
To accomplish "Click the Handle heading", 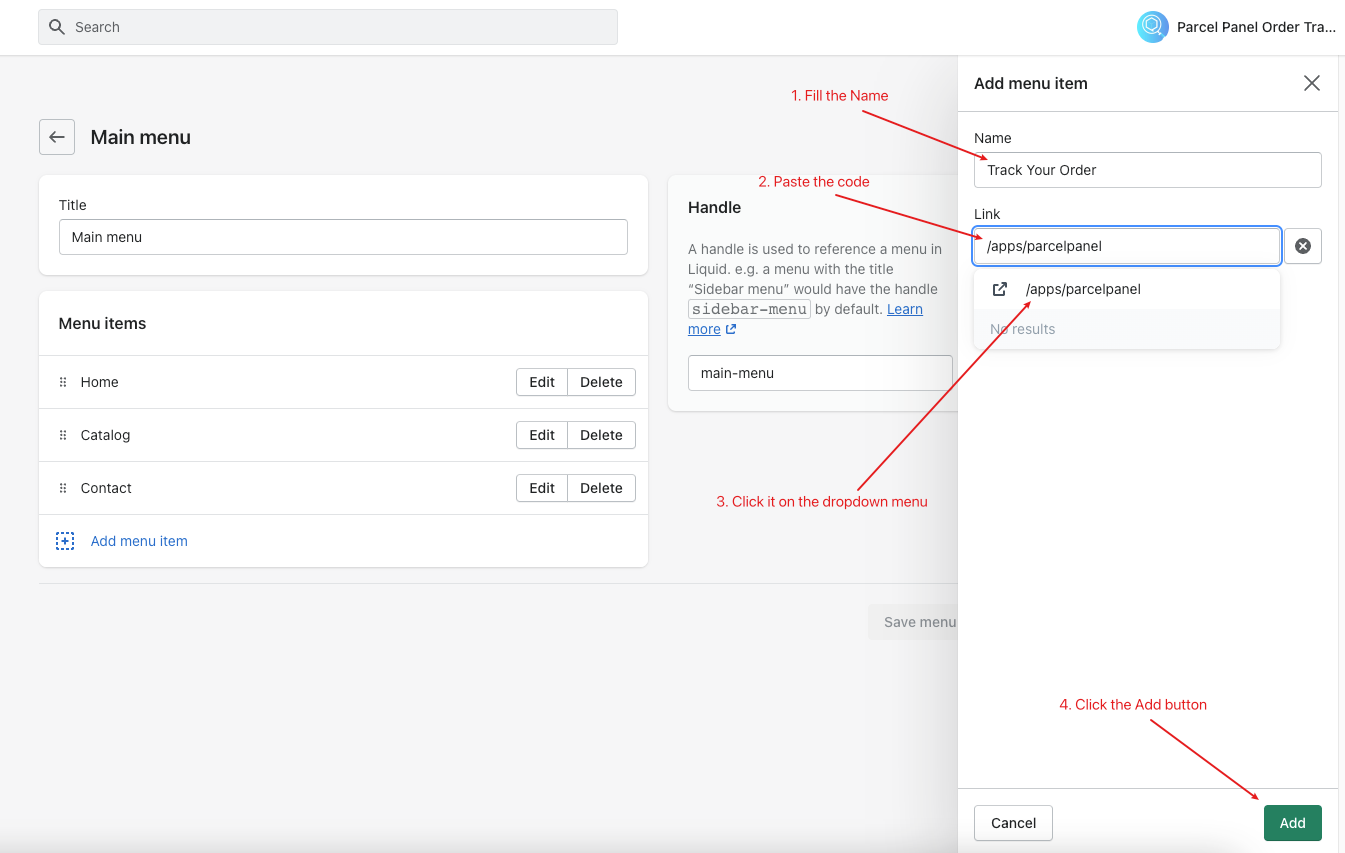I will (x=714, y=207).
